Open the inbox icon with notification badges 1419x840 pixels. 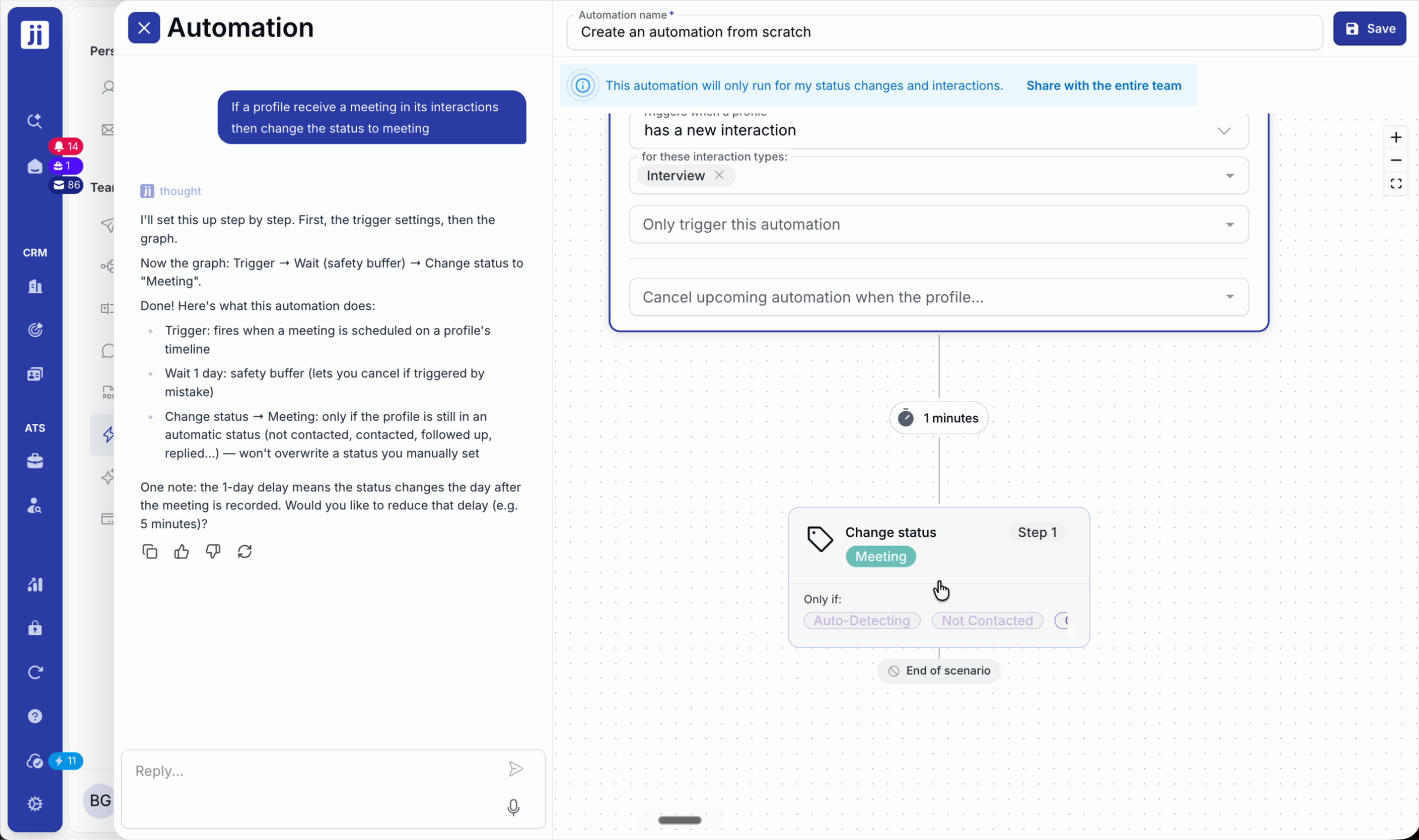click(x=35, y=167)
